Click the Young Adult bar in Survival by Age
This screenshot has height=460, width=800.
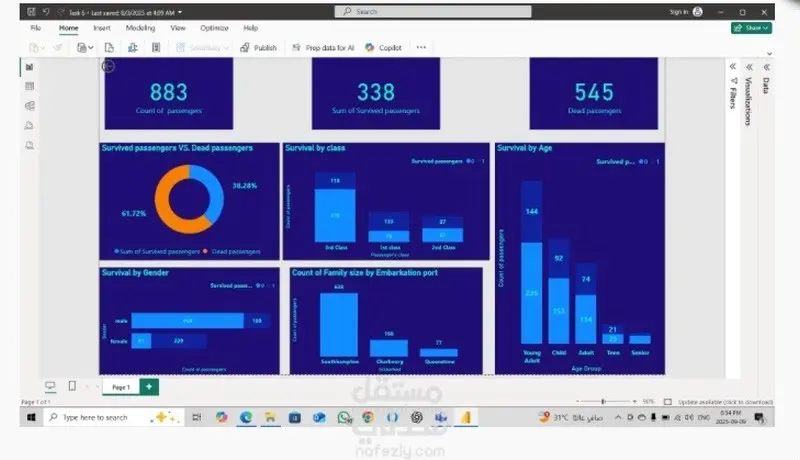[x=532, y=263]
